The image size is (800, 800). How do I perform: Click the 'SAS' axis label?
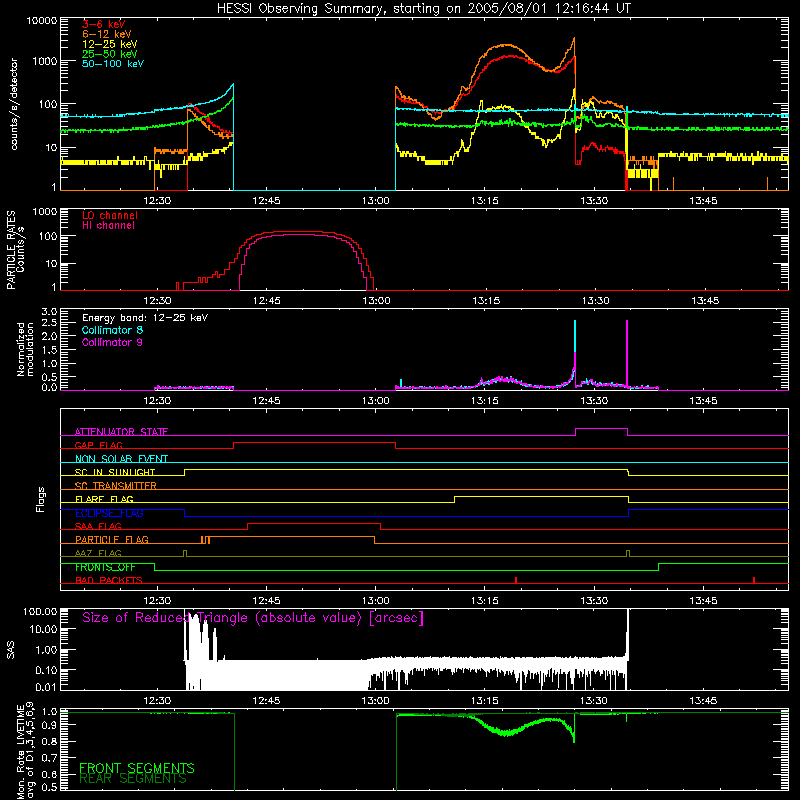[11, 649]
